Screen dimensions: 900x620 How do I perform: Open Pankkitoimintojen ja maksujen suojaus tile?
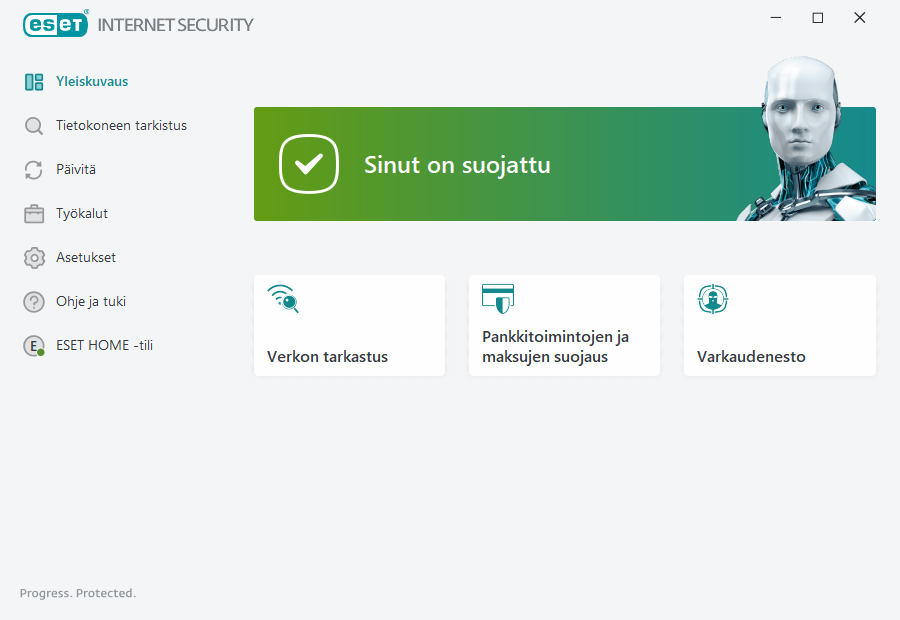pos(564,326)
